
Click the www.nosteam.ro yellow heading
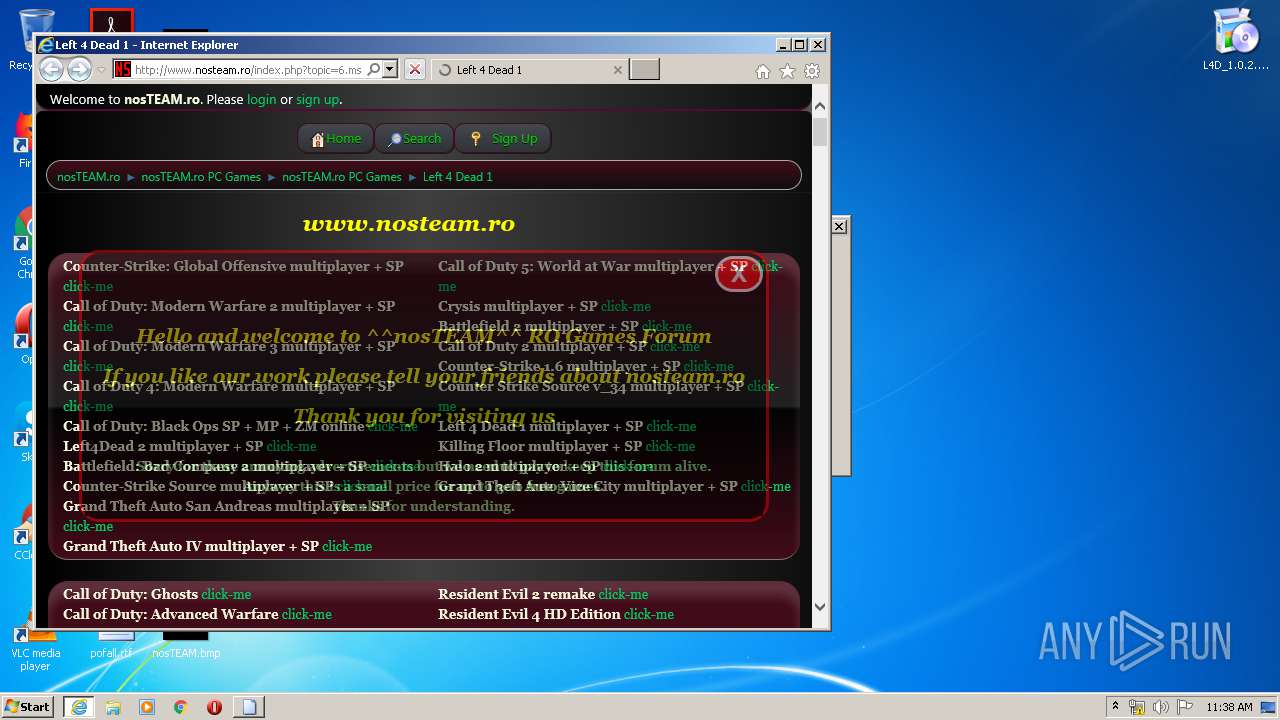point(409,224)
